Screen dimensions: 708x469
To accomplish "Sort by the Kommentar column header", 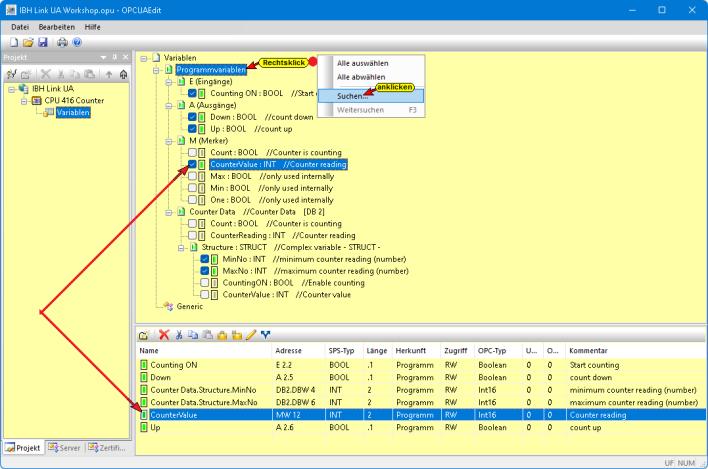I will [636, 351].
